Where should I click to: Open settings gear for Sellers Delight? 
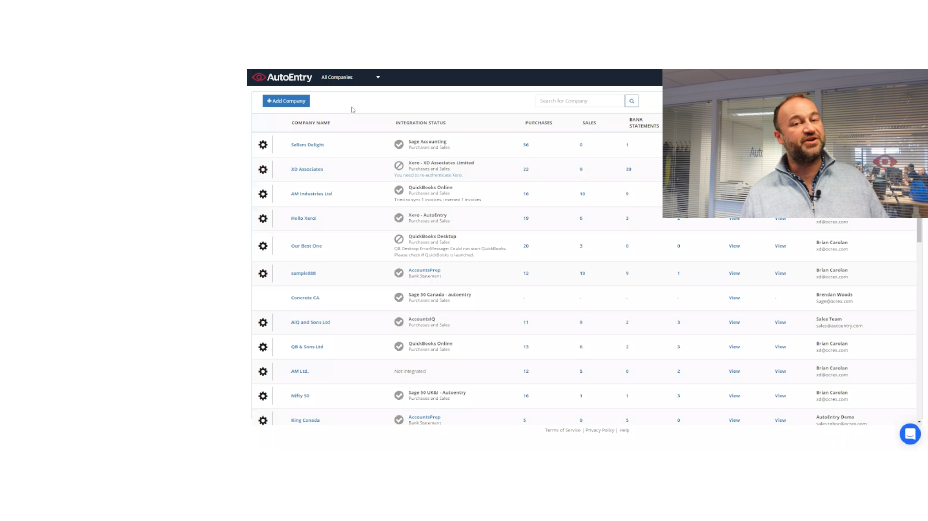(263, 144)
